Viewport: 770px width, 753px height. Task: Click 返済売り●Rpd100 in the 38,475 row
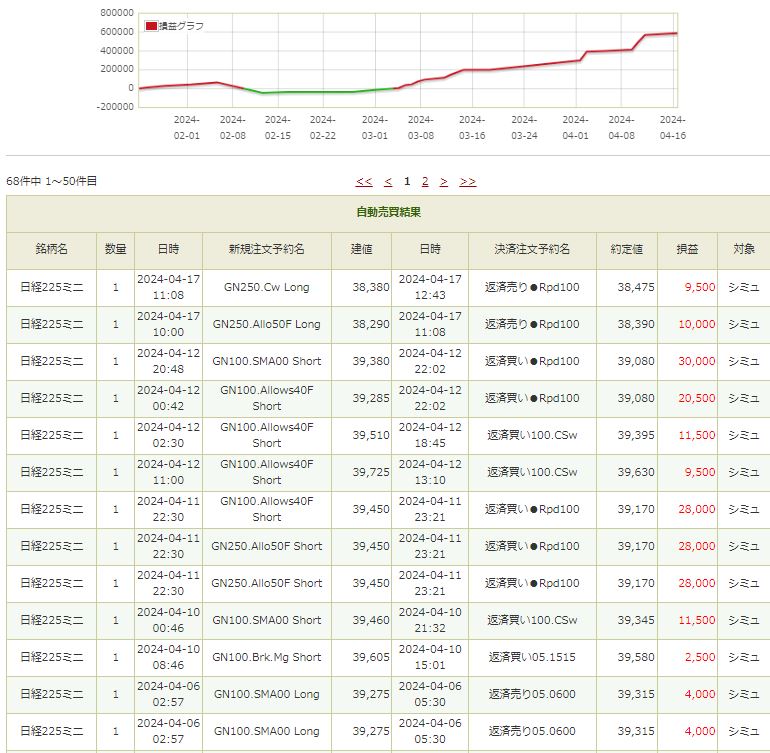532,287
